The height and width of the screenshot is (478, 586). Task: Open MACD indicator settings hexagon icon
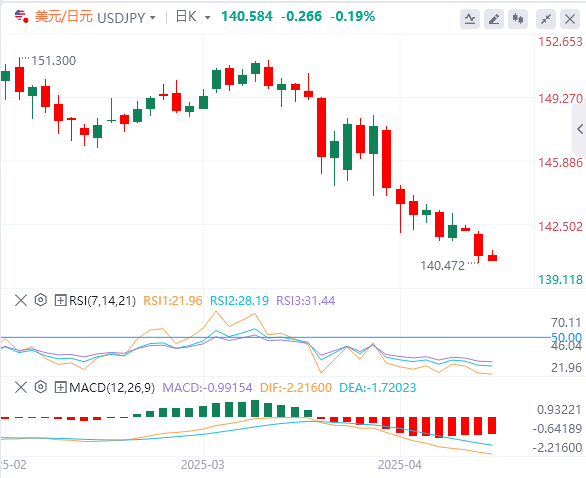(40, 387)
